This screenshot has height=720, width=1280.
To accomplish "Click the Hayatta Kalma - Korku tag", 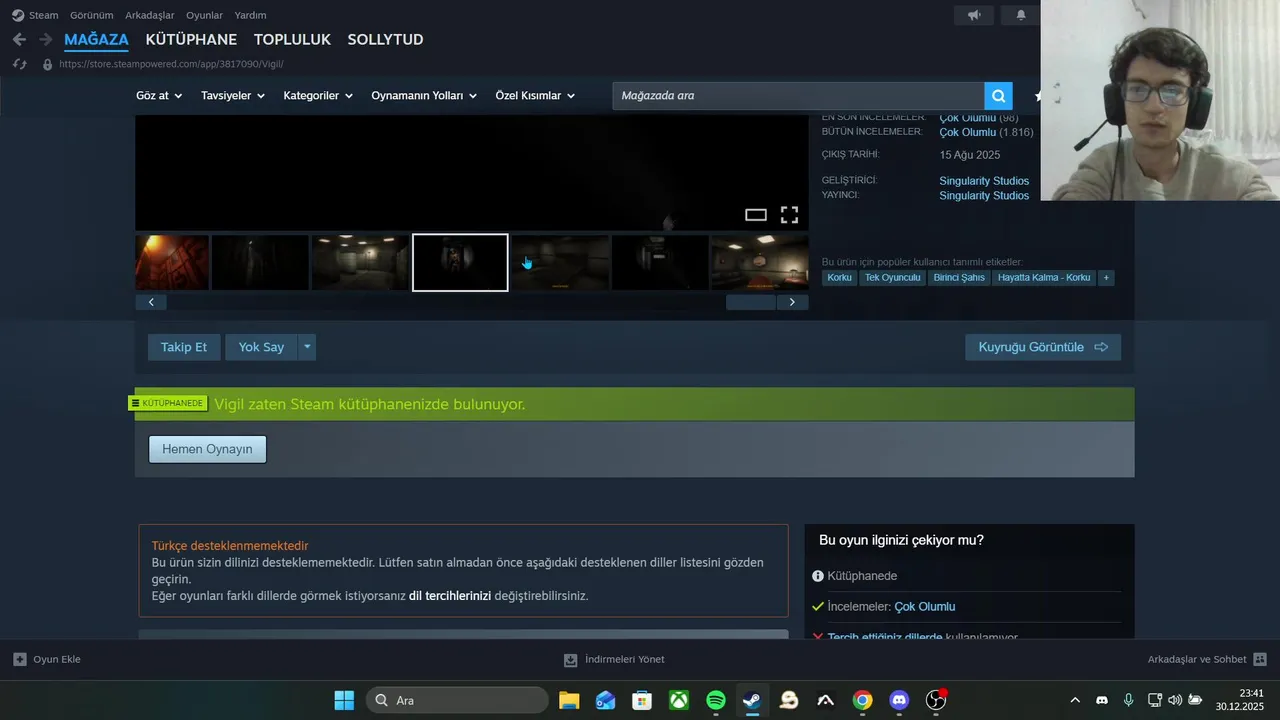I will 1044,277.
